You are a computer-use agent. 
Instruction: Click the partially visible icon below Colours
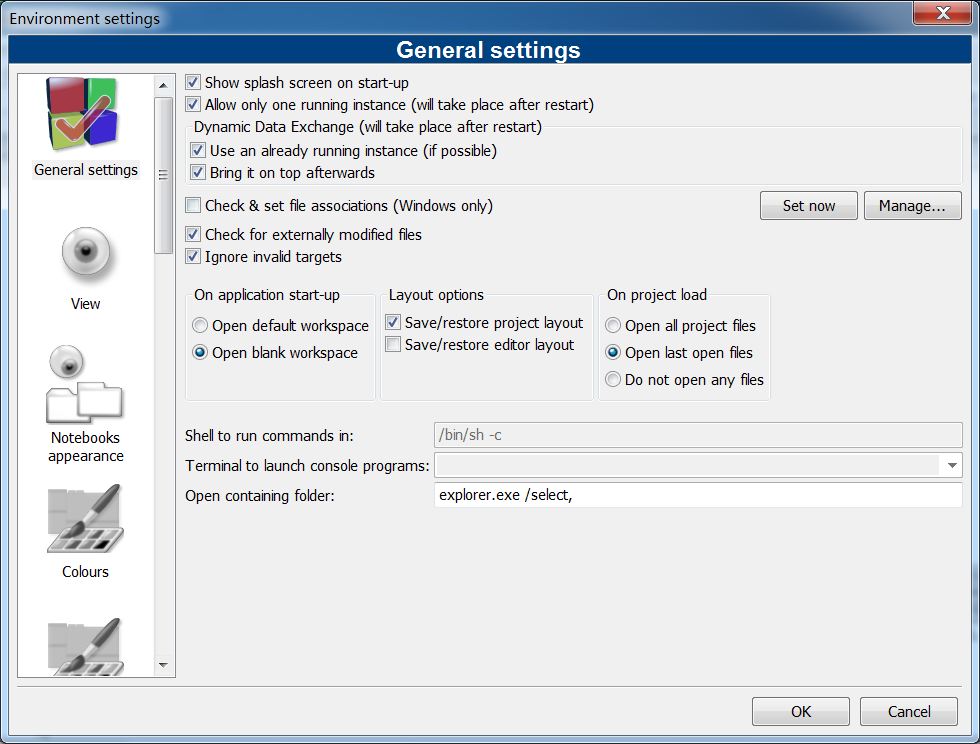85,645
